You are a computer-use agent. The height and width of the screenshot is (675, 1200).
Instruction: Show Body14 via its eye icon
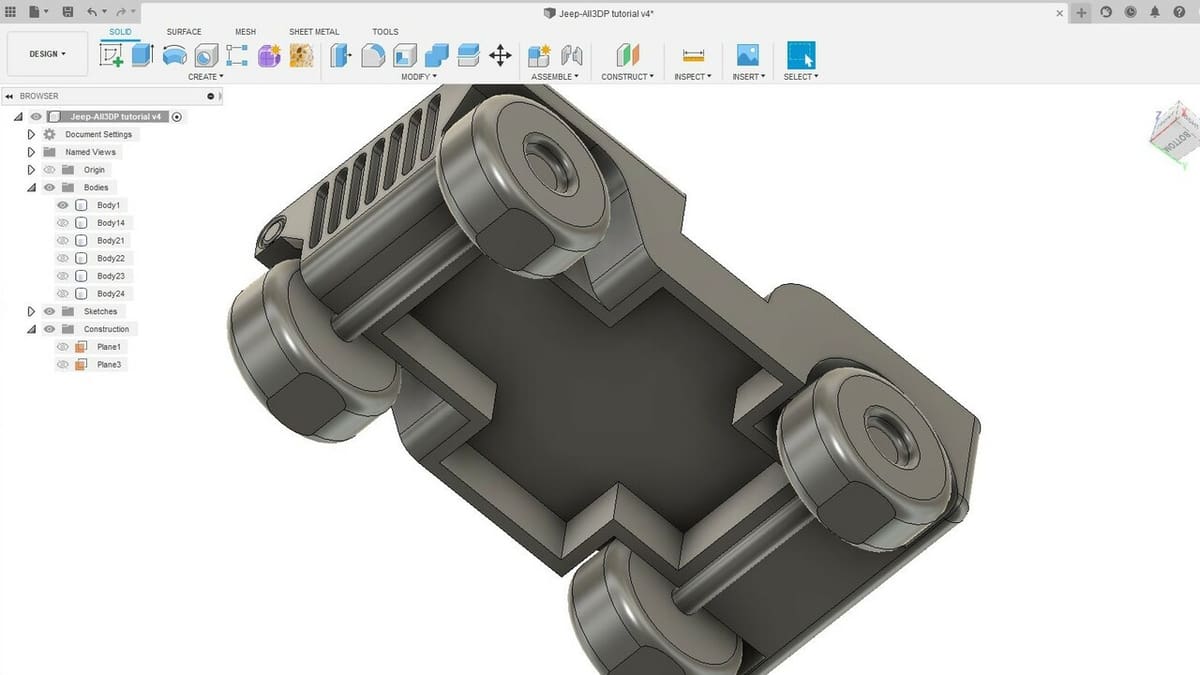click(63, 223)
